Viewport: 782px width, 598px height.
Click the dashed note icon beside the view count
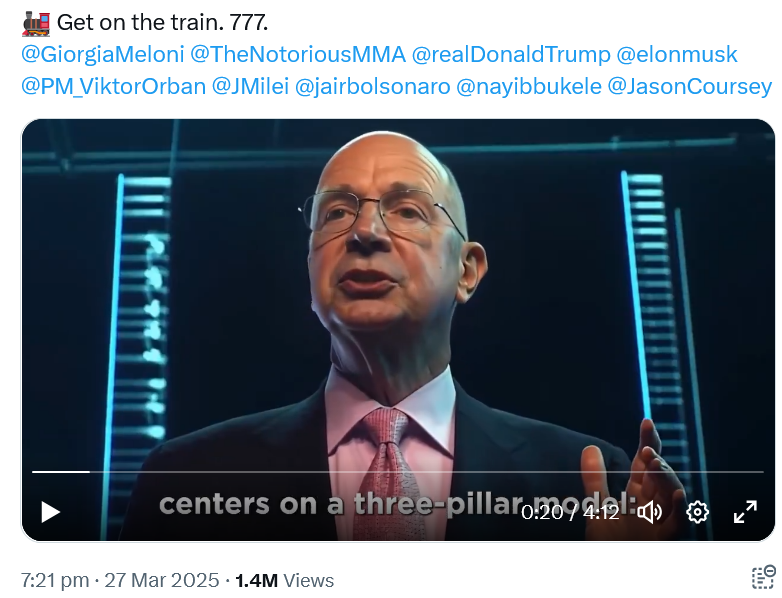tap(764, 579)
